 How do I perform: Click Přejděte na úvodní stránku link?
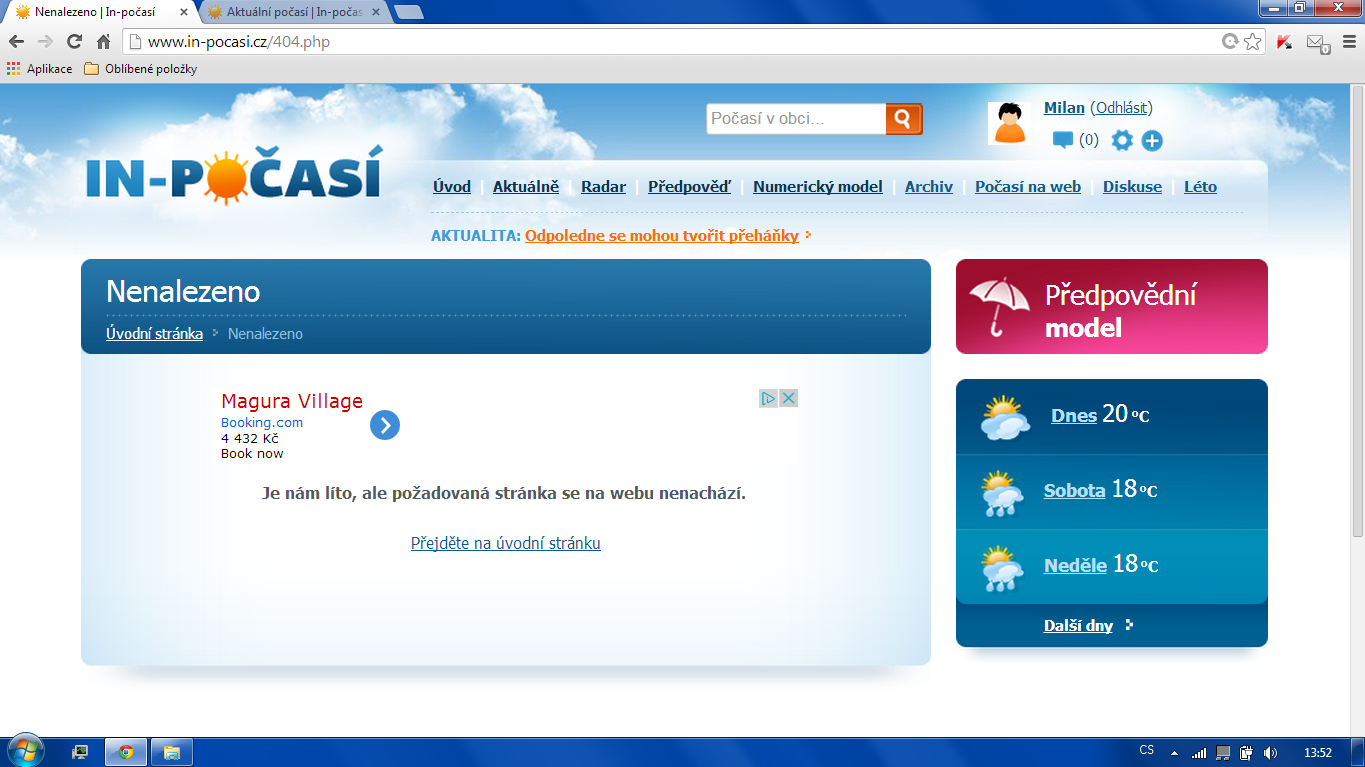click(x=506, y=543)
